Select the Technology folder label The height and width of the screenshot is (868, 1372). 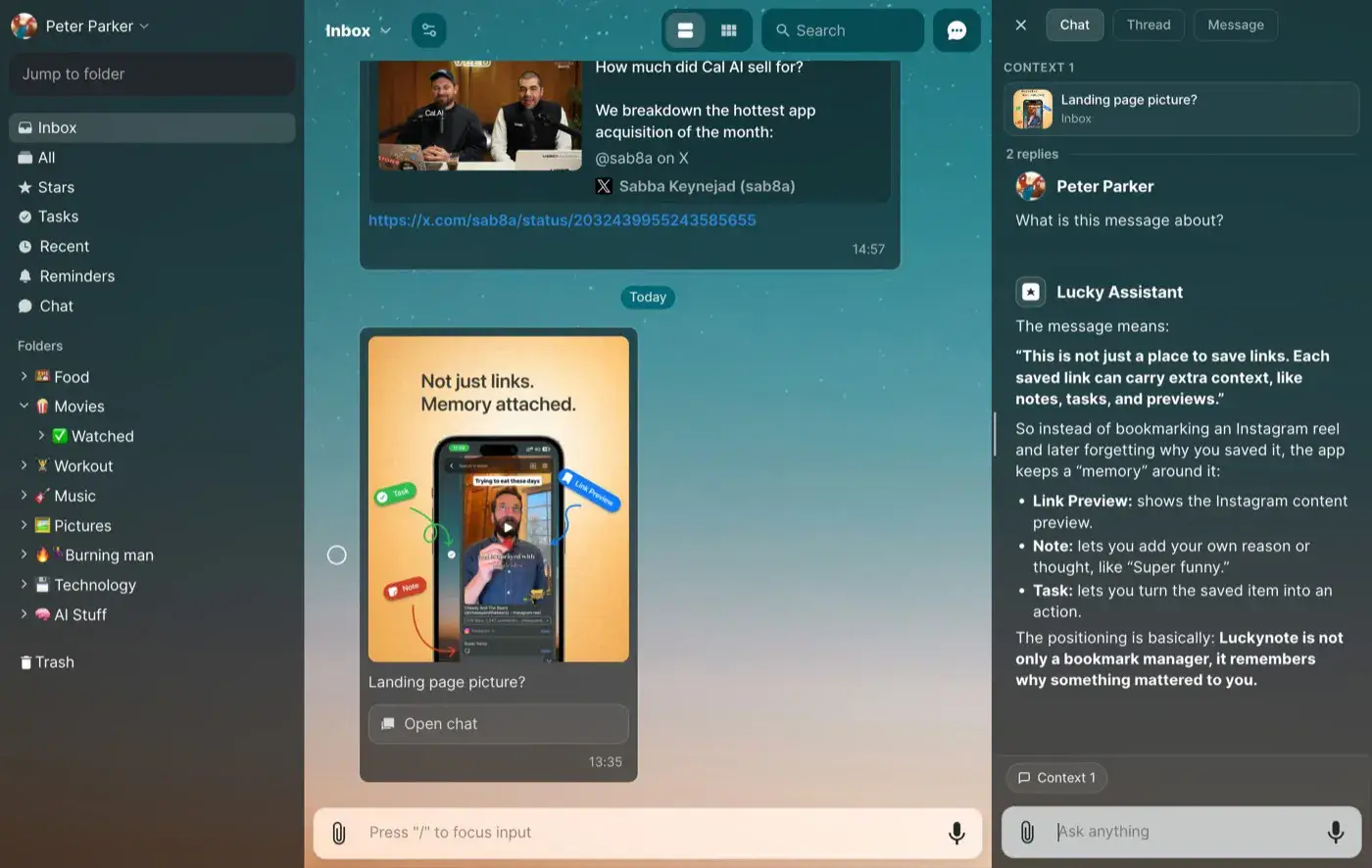(95, 585)
